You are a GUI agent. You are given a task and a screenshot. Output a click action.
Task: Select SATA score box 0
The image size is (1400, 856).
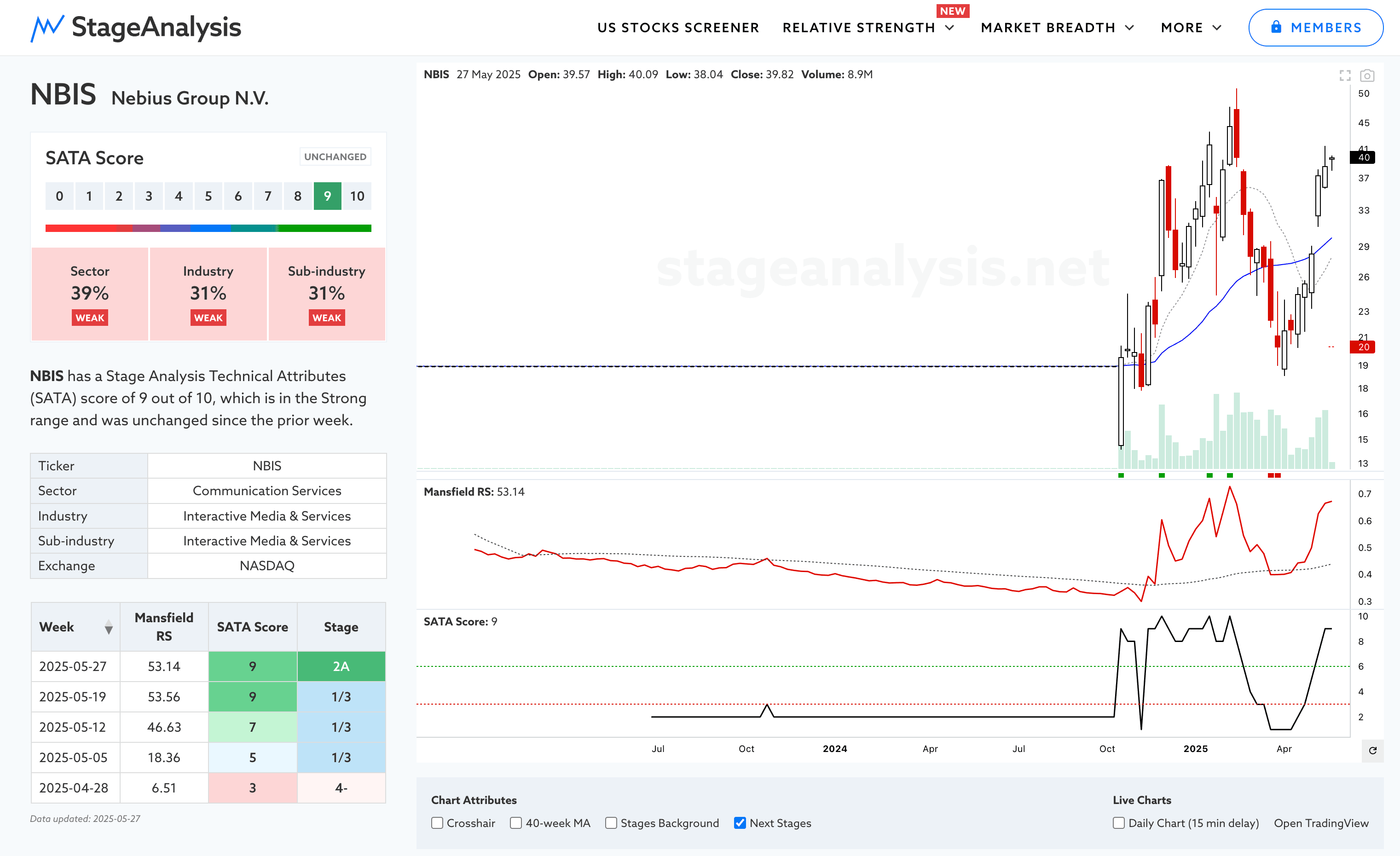(x=59, y=196)
